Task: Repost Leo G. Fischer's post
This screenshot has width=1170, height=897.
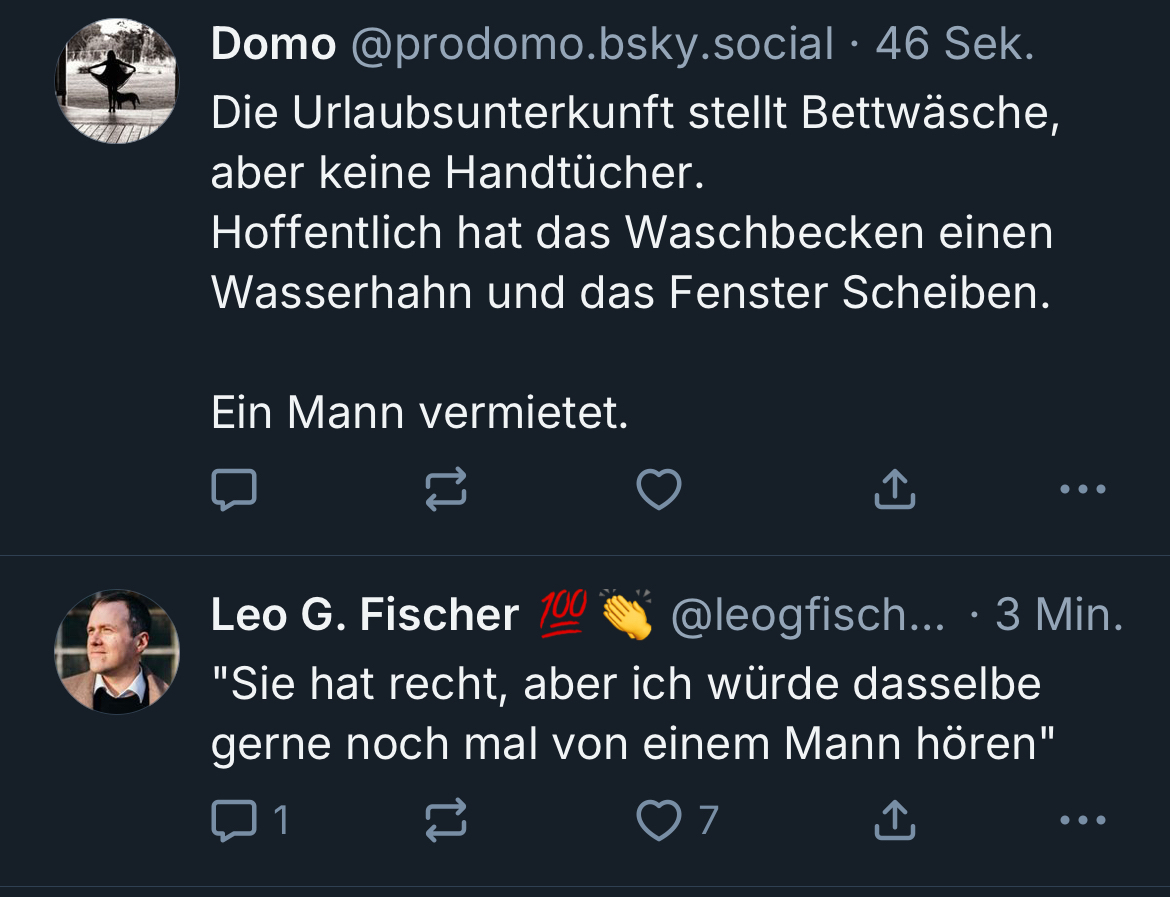Action: (x=446, y=821)
